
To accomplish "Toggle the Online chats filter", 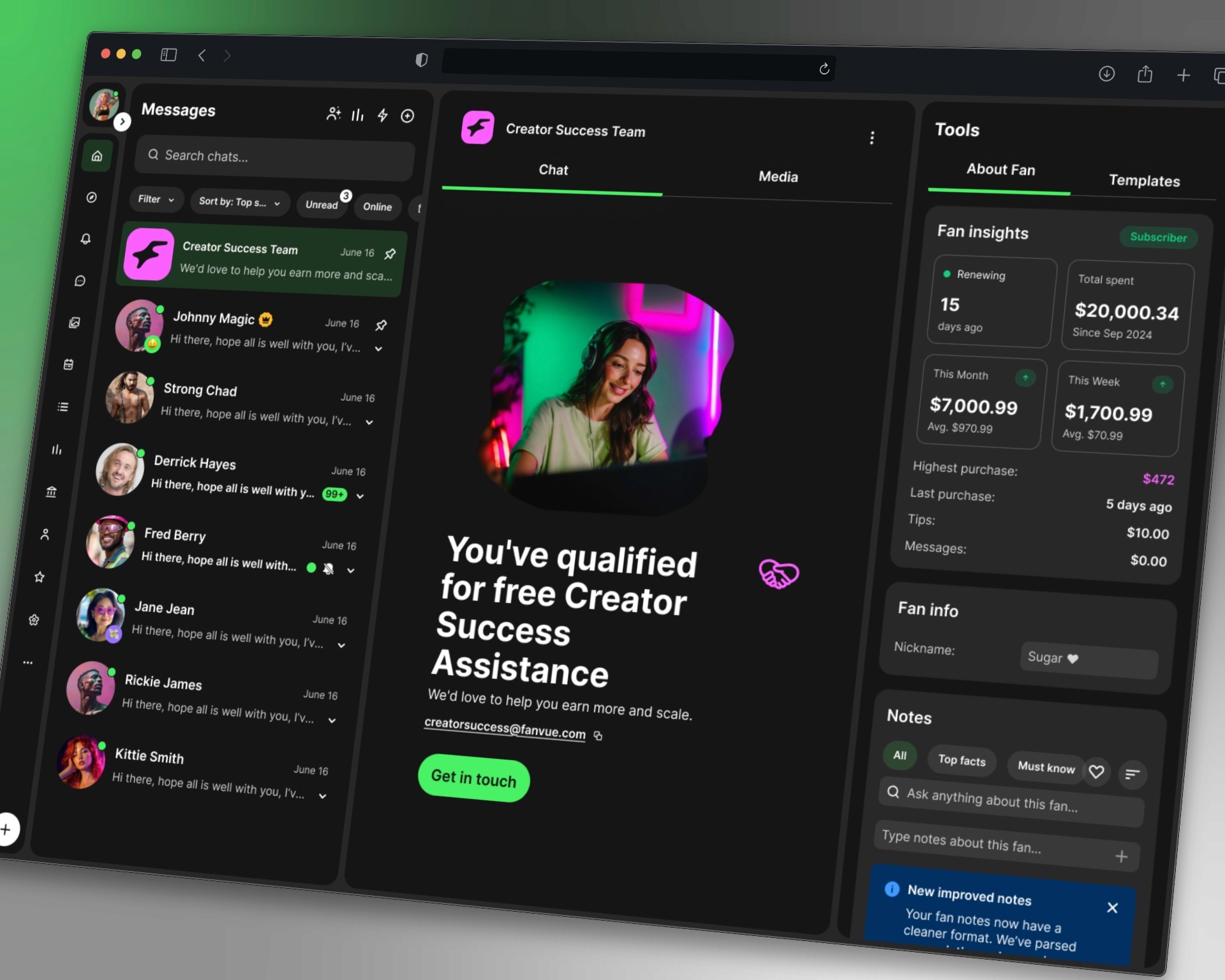I will click(x=377, y=207).
